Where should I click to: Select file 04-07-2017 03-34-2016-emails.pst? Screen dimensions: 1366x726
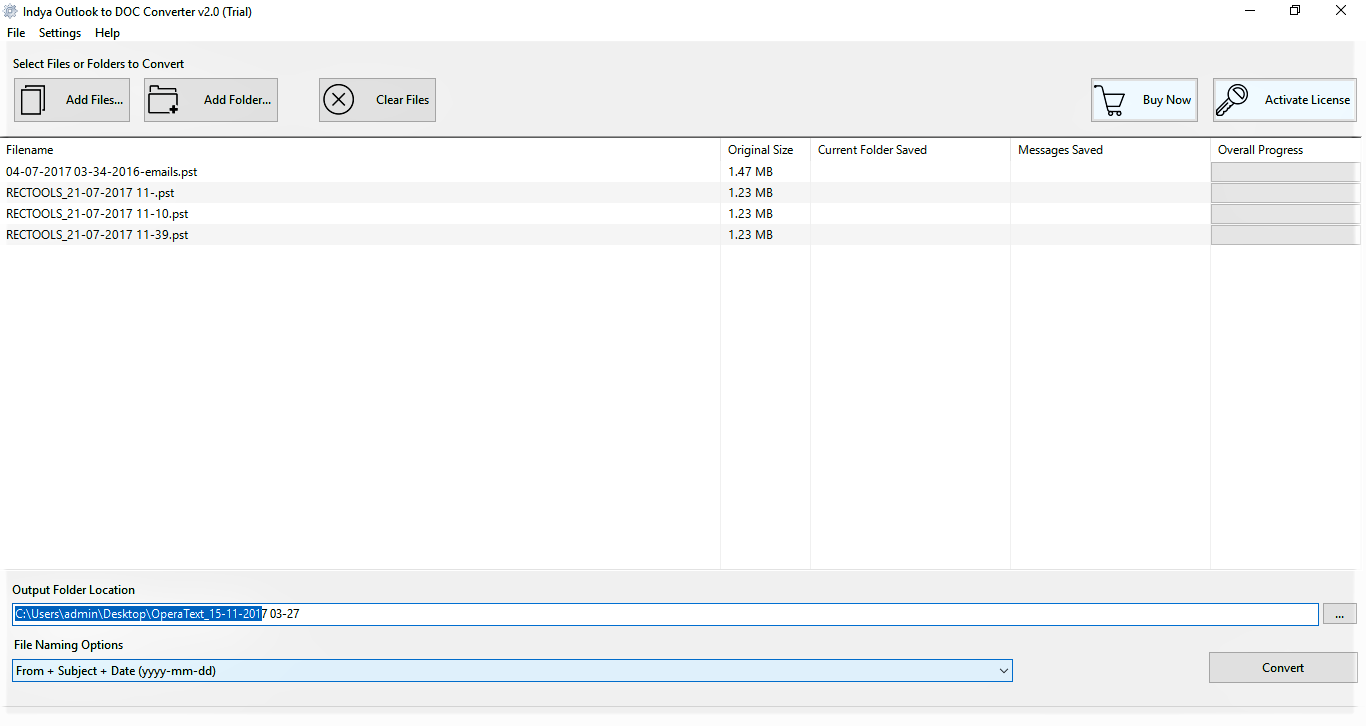pos(101,172)
